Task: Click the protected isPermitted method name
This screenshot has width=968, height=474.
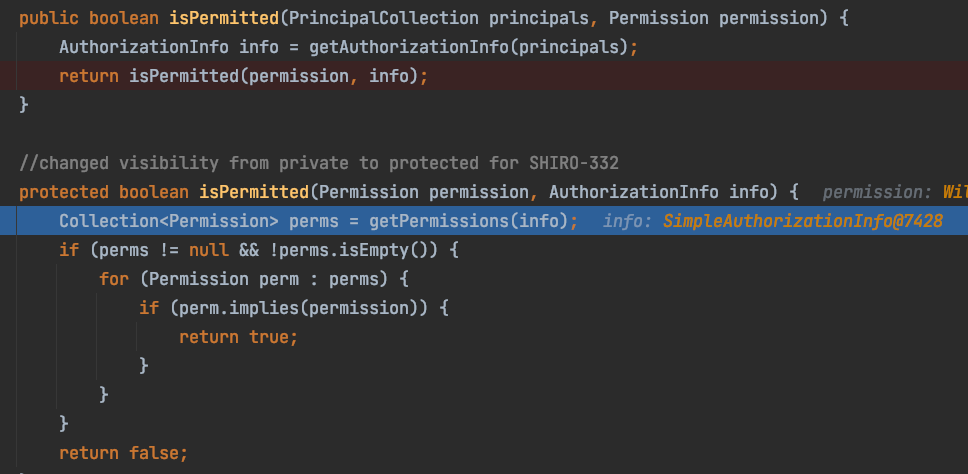Action: point(254,192)
